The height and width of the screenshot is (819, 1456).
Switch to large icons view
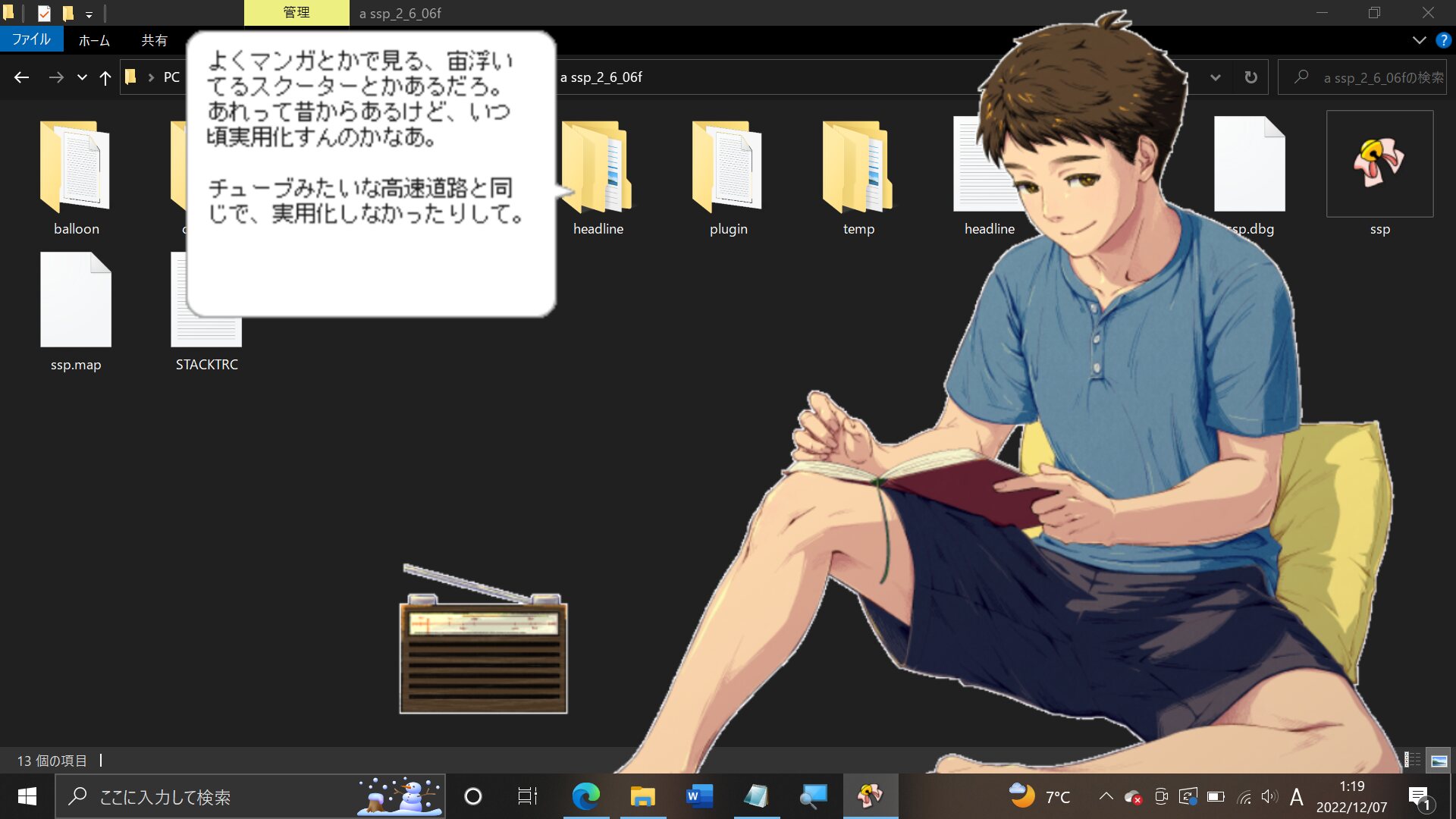pyautogui.click(x=1439, y=760)
